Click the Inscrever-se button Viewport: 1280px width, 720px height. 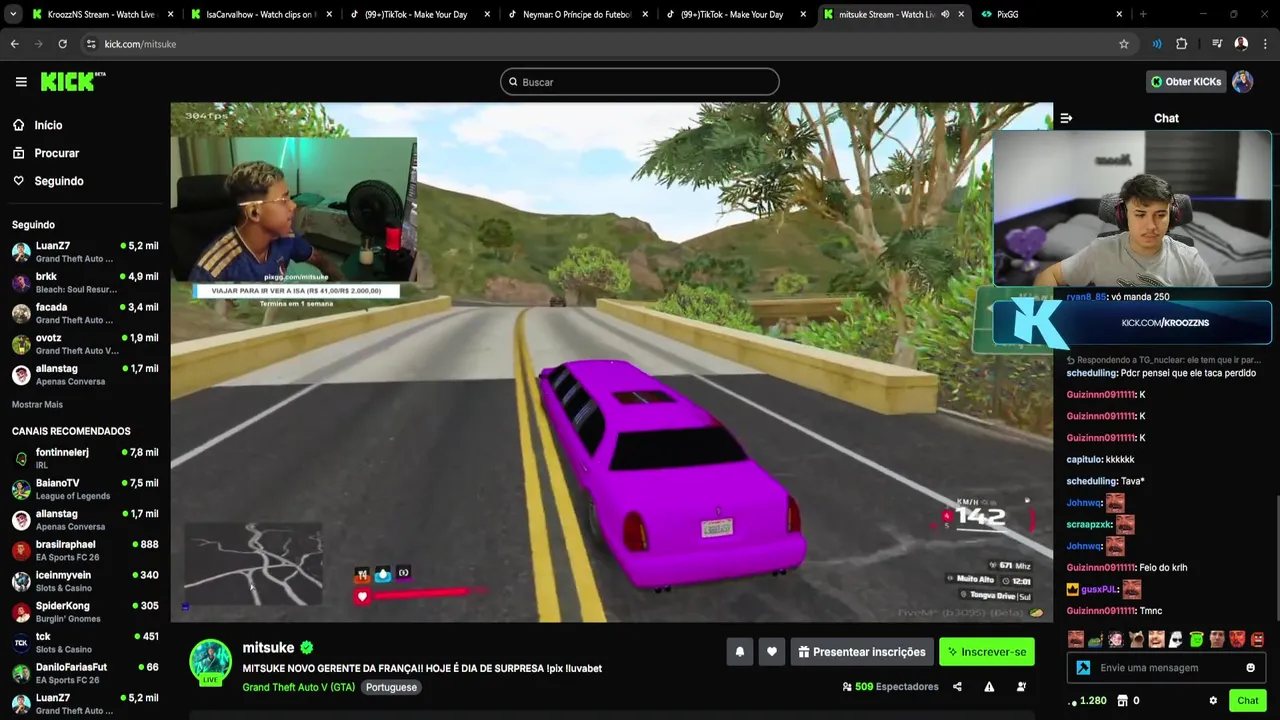tap(987, 652)
